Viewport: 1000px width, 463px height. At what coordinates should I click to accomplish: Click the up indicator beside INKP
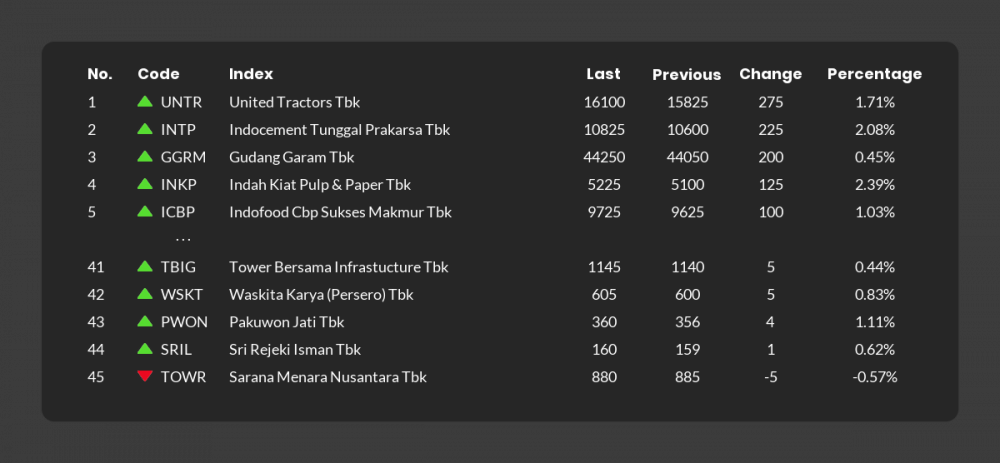(x=145, y=184)
